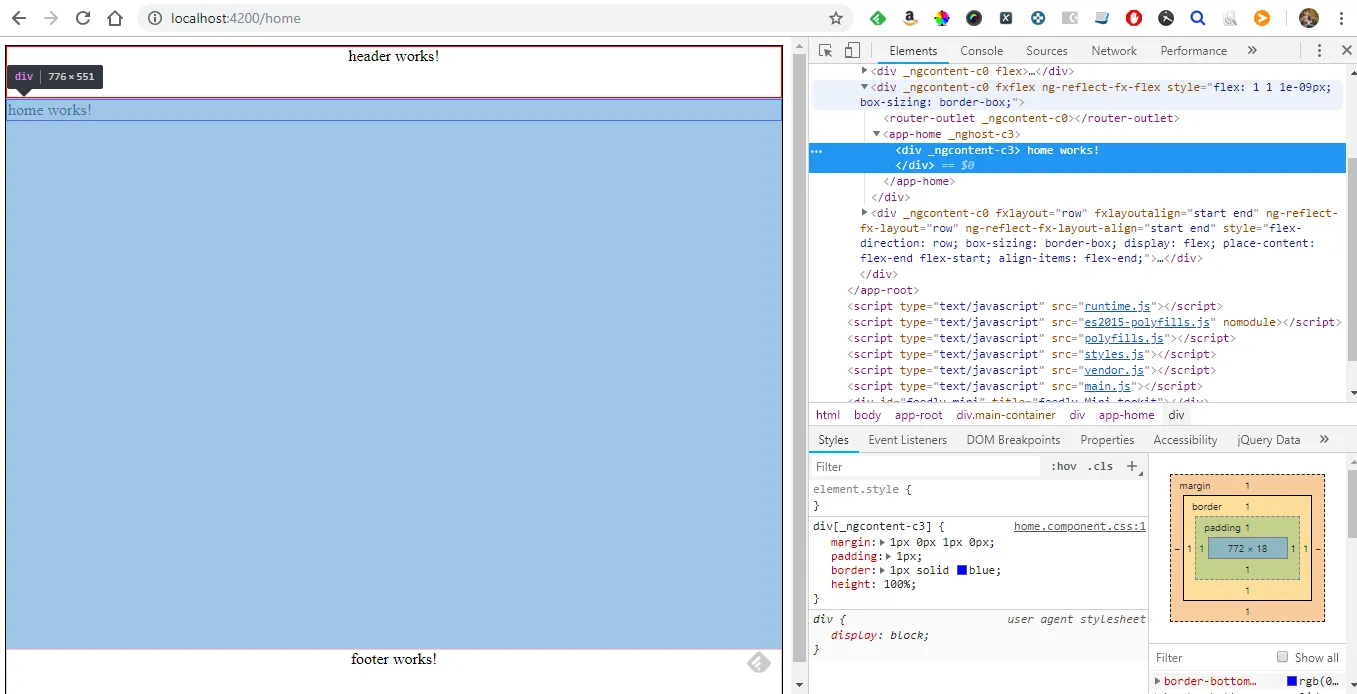Open the red stop-hand adblock extension
The image size is (1357, 694).
[x=1133, y=18]
